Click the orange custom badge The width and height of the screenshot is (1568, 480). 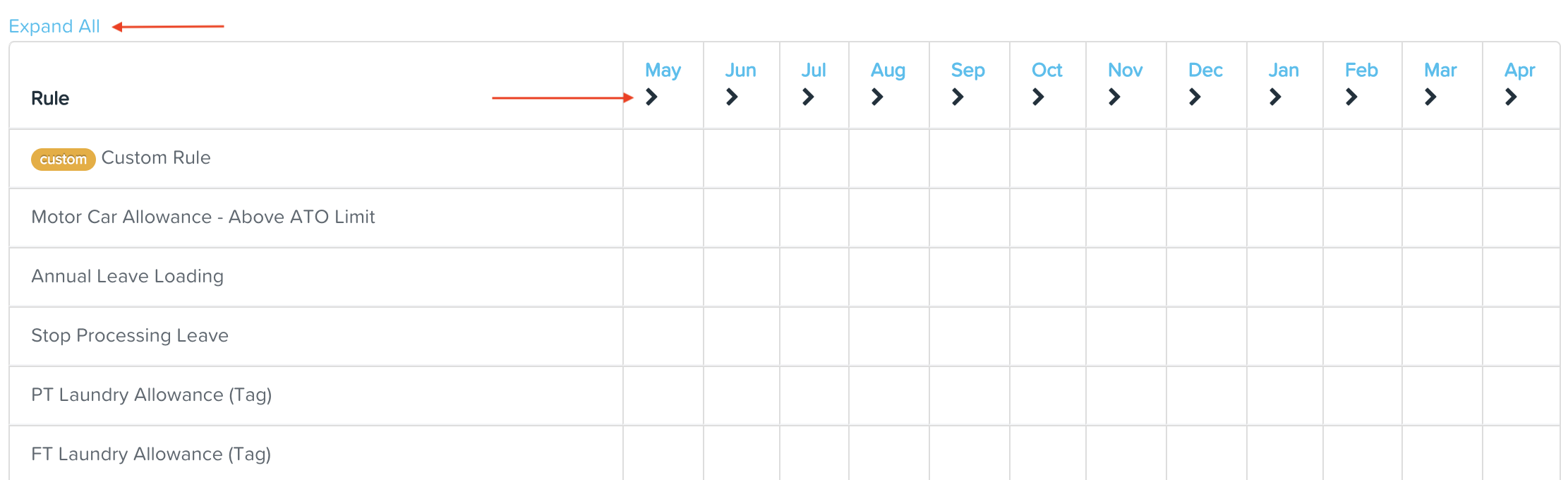pyautogui.click(x=63, y=160)
